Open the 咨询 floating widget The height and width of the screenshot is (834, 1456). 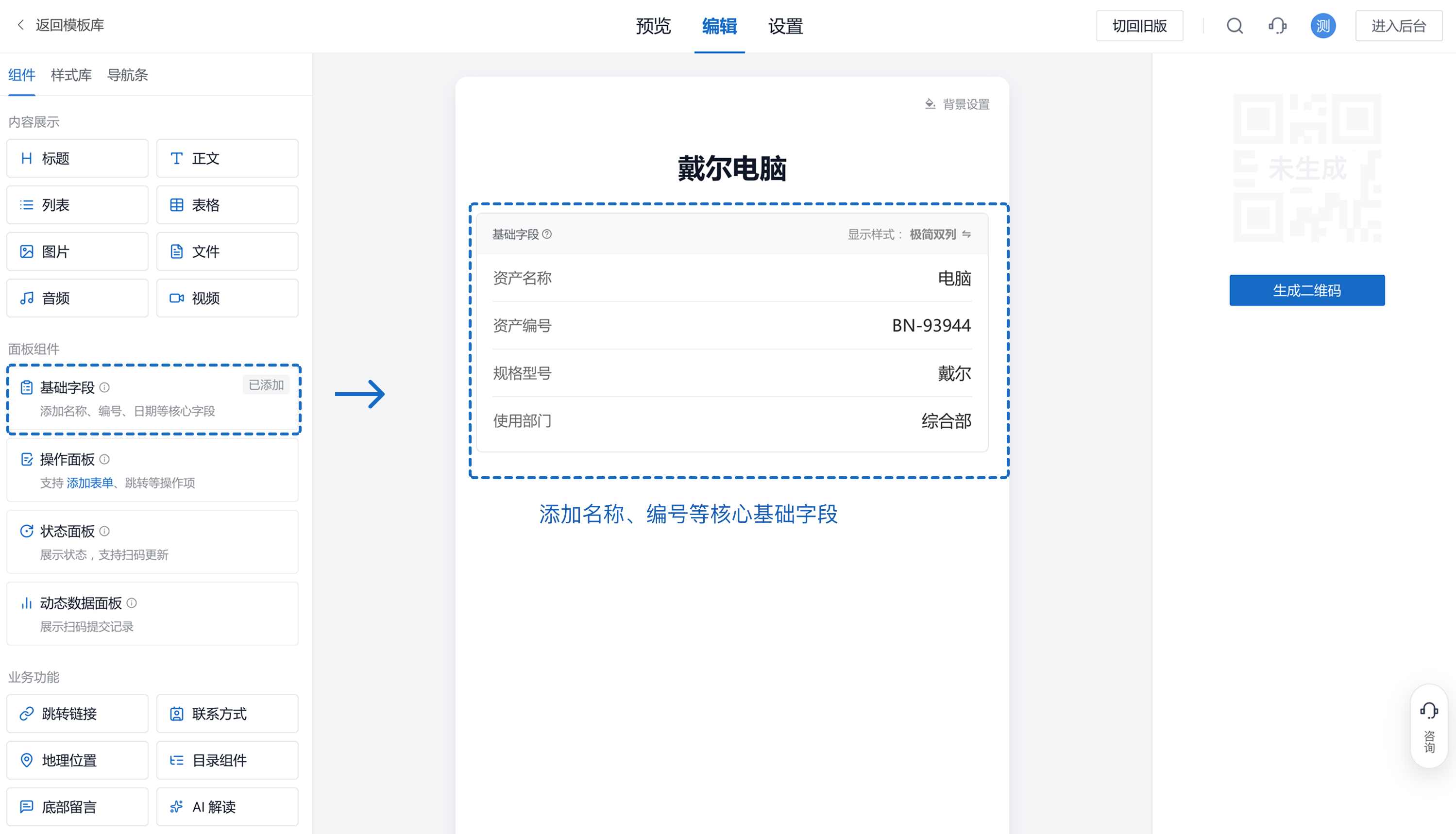click(x=1429, y=726)
